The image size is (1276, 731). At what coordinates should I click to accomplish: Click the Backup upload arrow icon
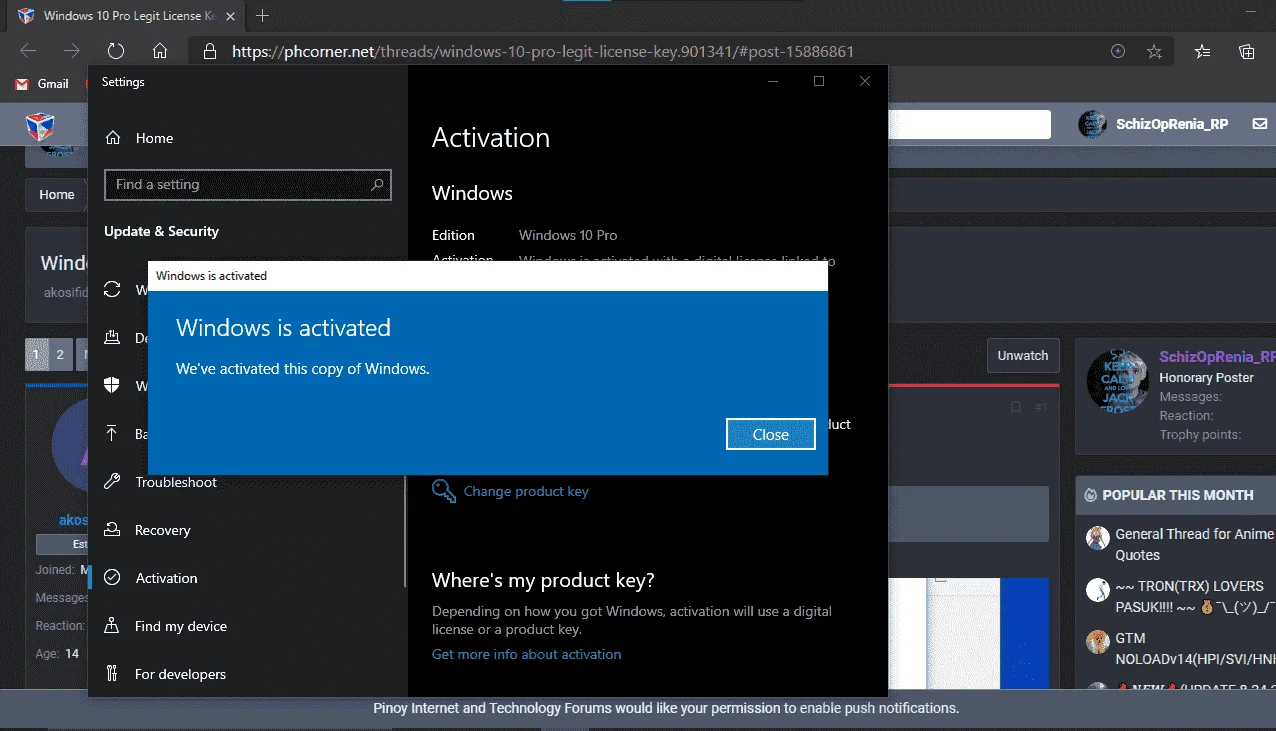[113, 434]
